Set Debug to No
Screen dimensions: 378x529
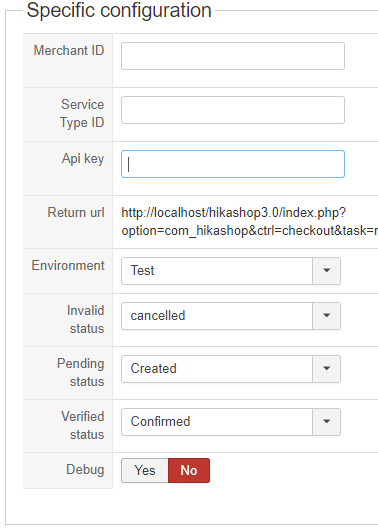pos(189,470)
